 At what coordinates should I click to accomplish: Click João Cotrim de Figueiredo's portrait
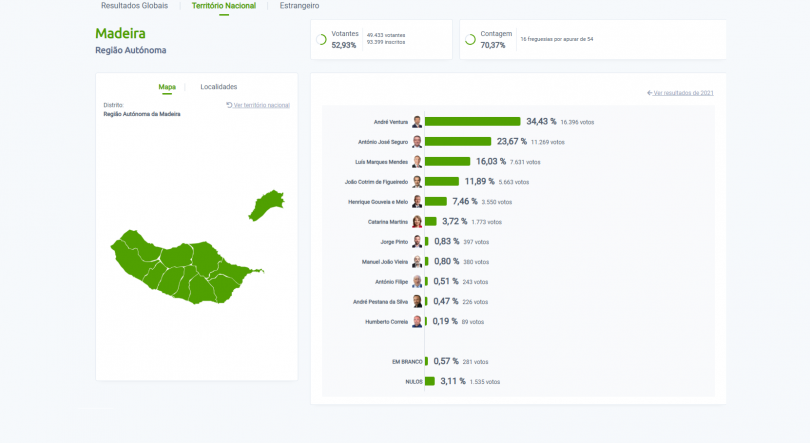[417, 182]
